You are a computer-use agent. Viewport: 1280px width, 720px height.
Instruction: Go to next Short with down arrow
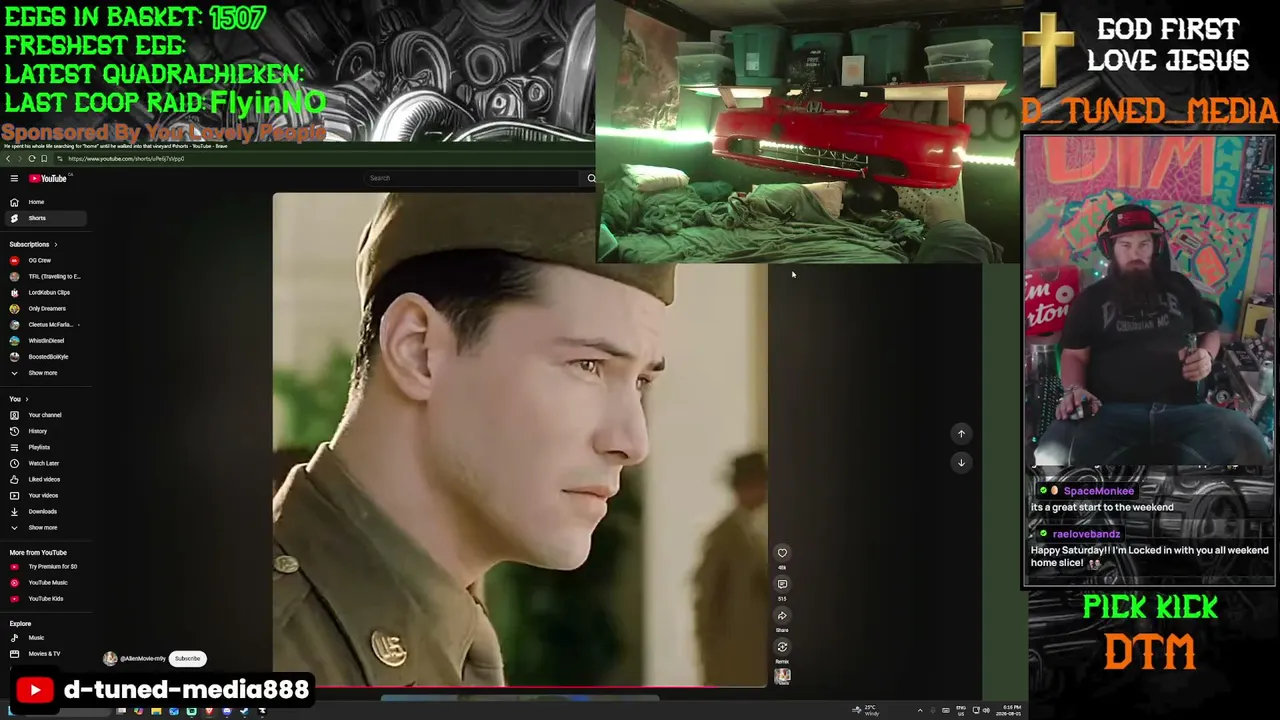[961, 462]
